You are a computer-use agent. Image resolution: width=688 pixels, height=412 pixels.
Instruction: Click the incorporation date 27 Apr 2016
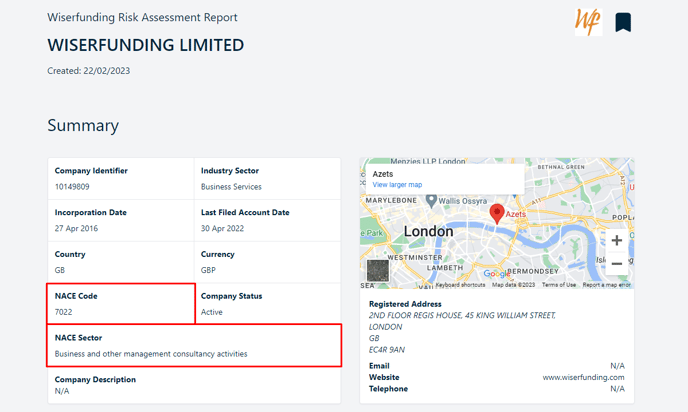76,228
